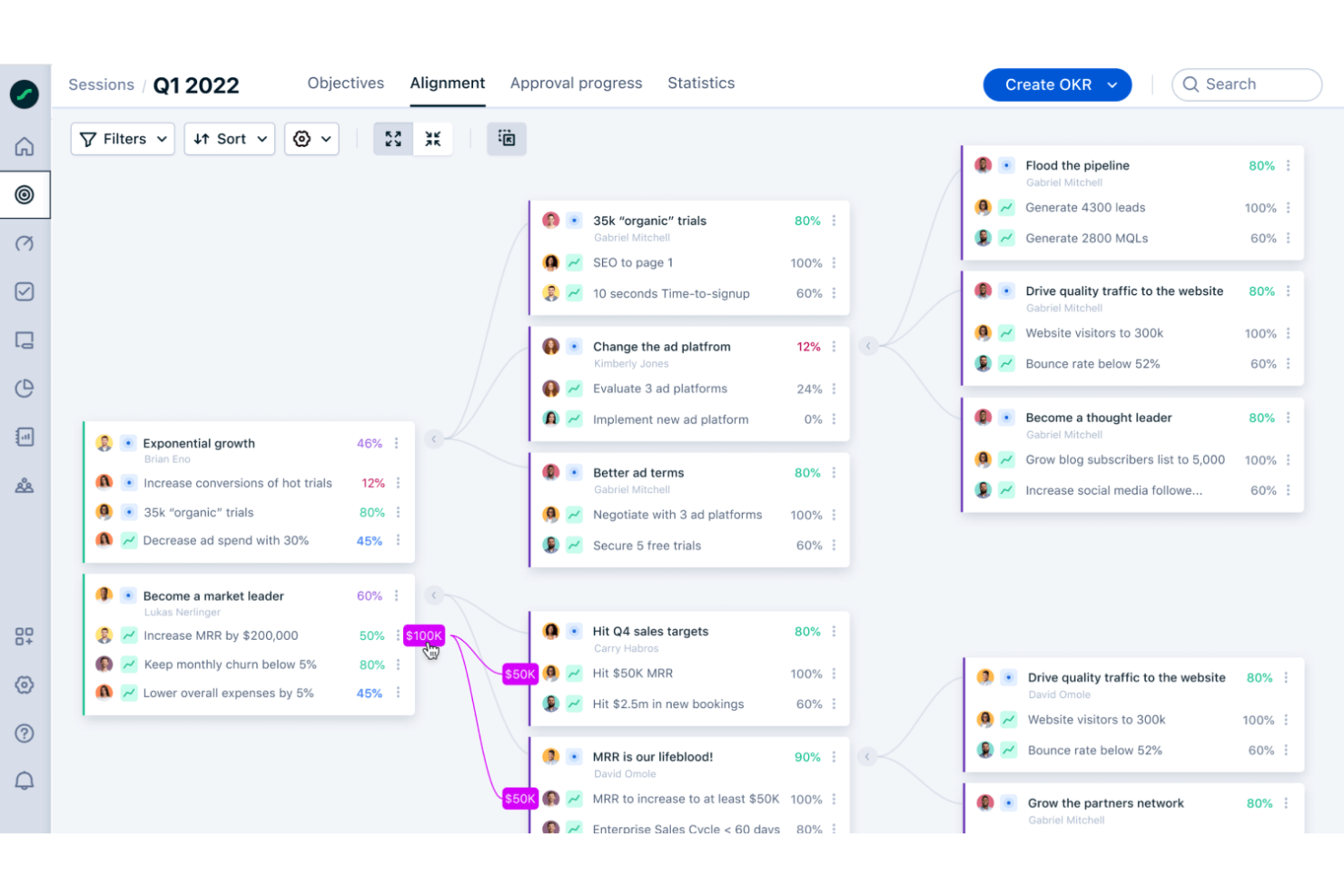Switch to collapse all view toggle
Image resolution: width=1344 pixels, height=896 pixels.
click(433, 139)
